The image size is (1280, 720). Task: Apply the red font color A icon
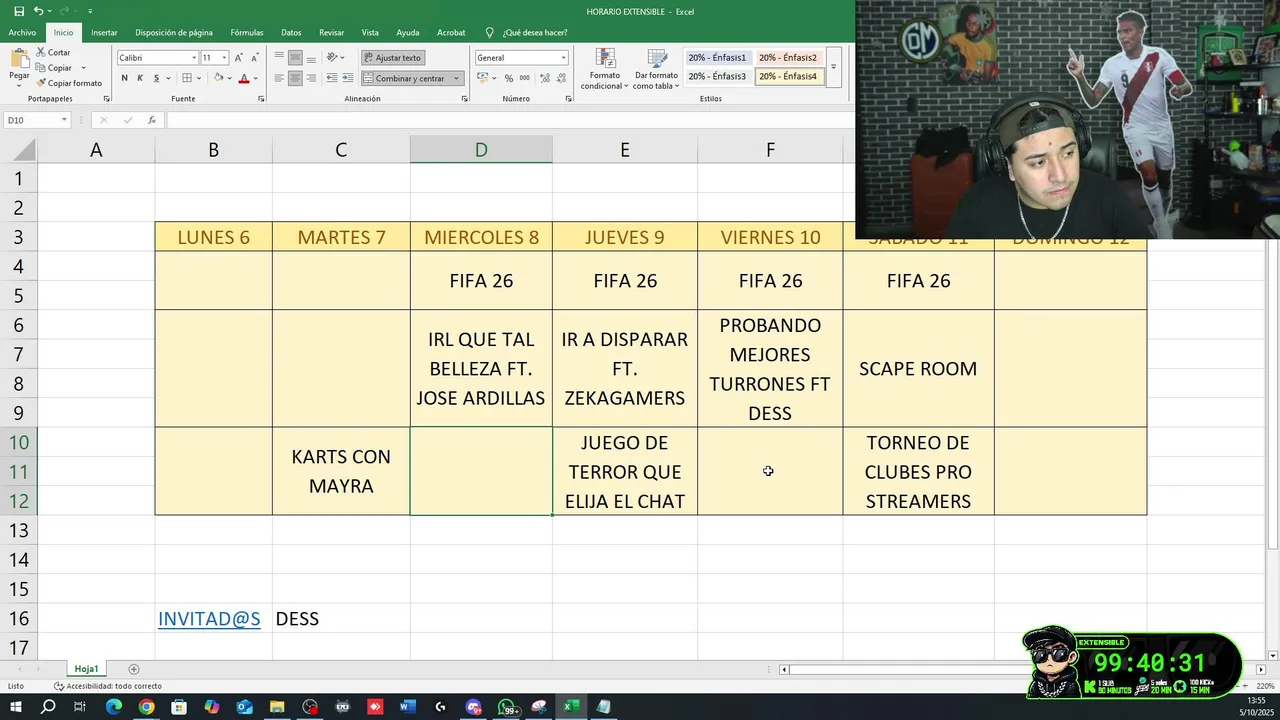click(x=244, y=78)
